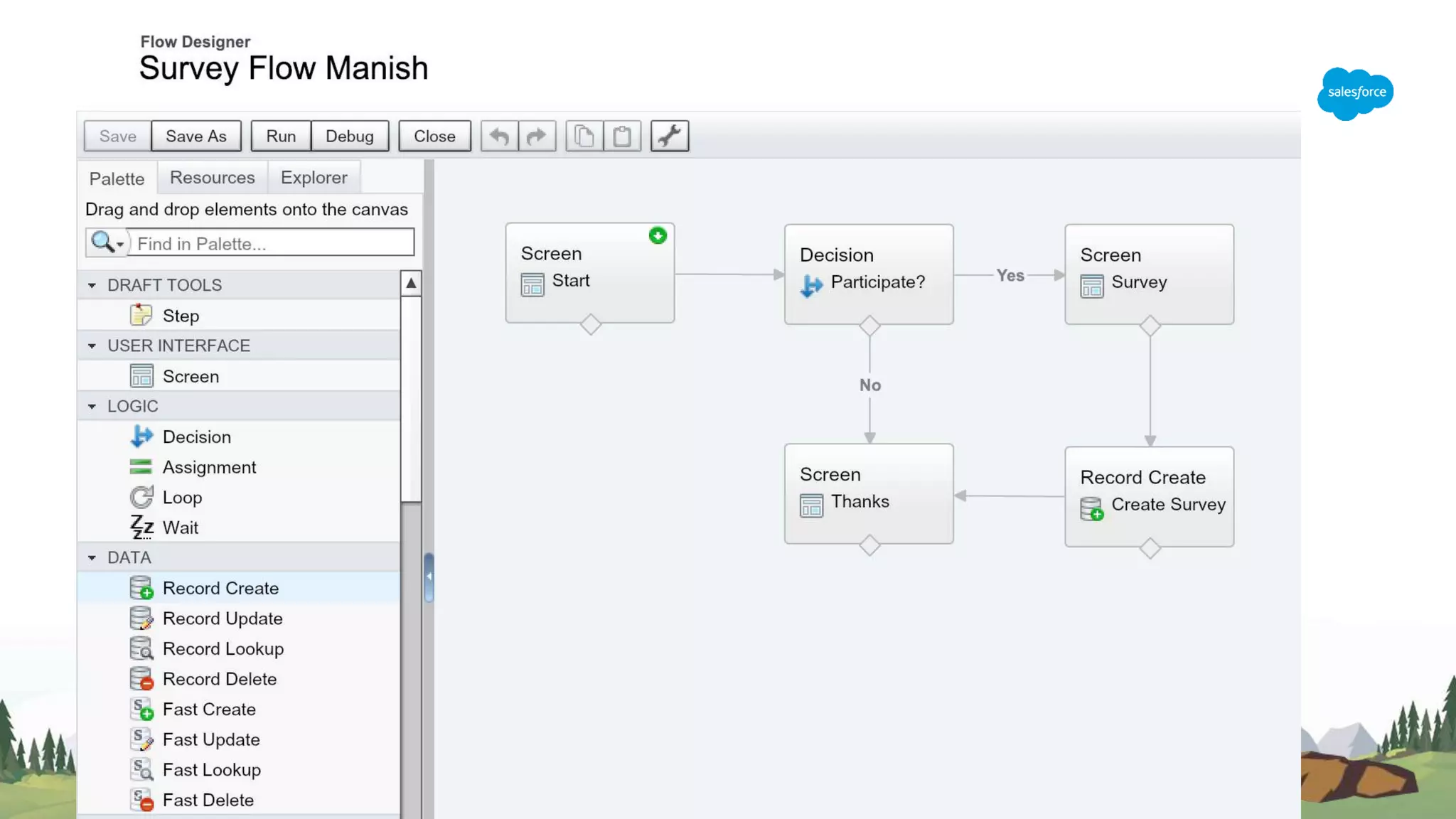Screen dimensions: 1456x819
Task: Click the palette scrollbar up arrow
Action: tap(411, 284)
